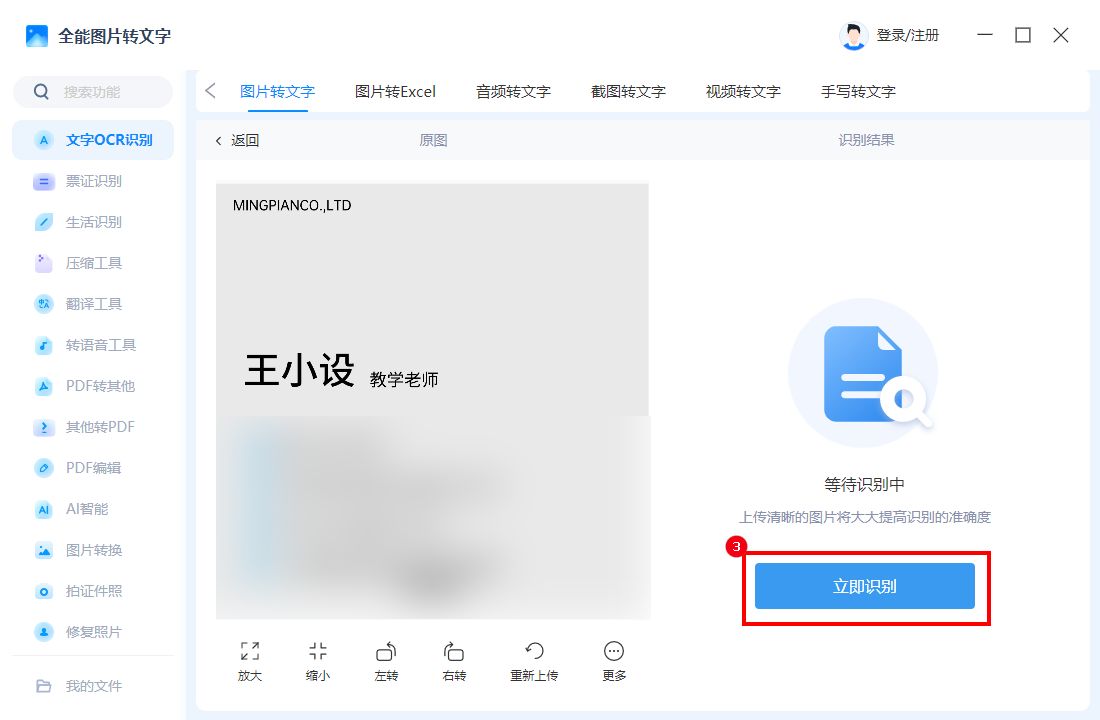
Task: Click the business card image preview
Action: pyautogui.click(x=432, y=401)
